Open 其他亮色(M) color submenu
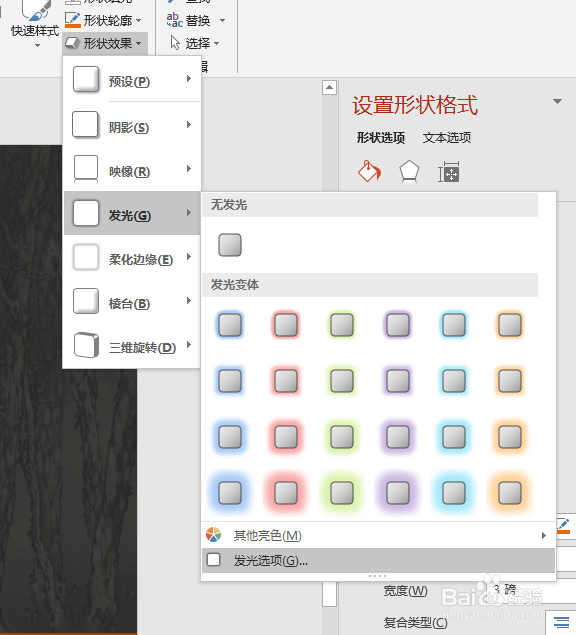 tap(378, 535)
